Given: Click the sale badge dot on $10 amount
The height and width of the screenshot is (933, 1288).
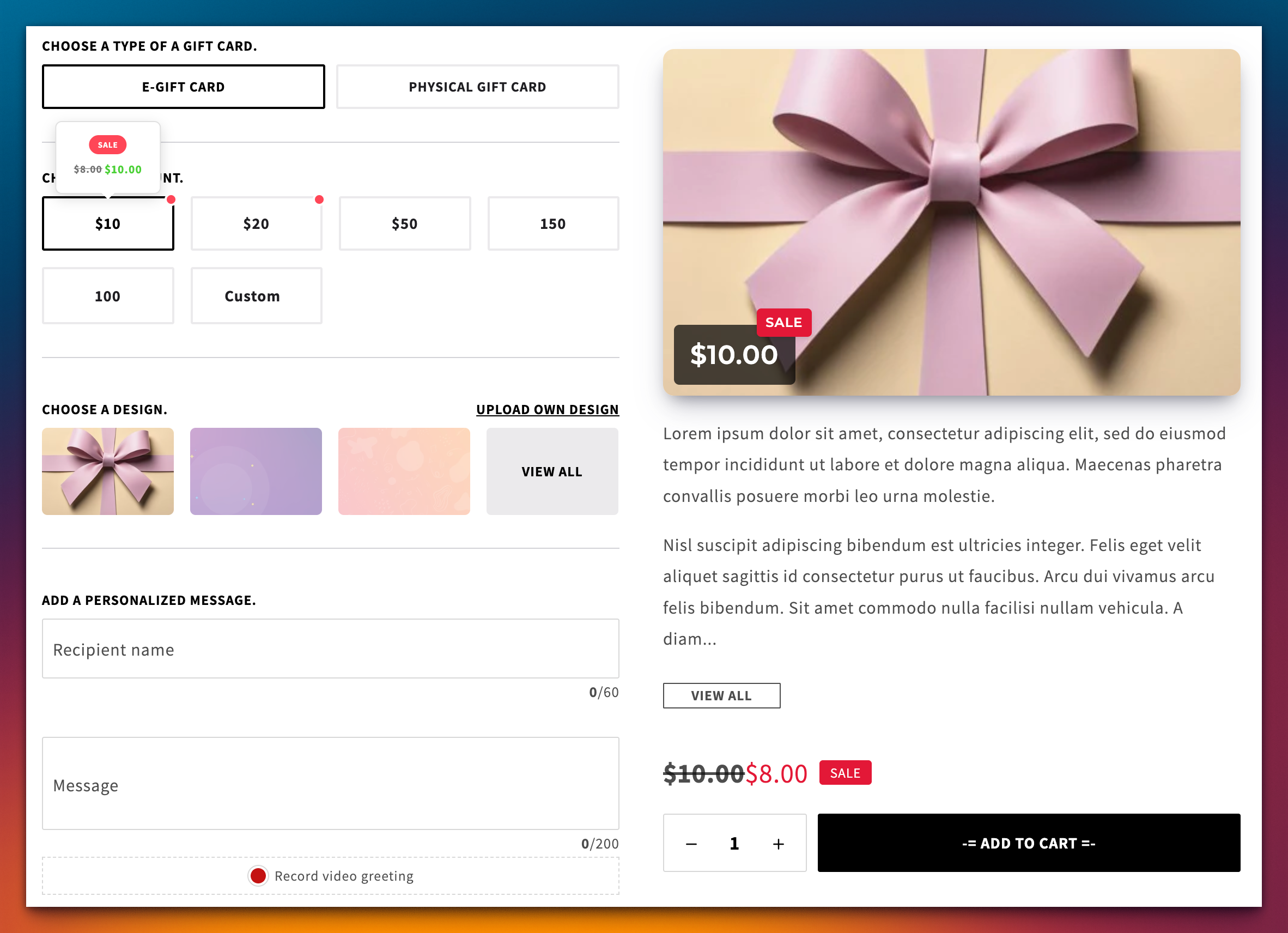Looking at the screenshot, I should [172, 199].
